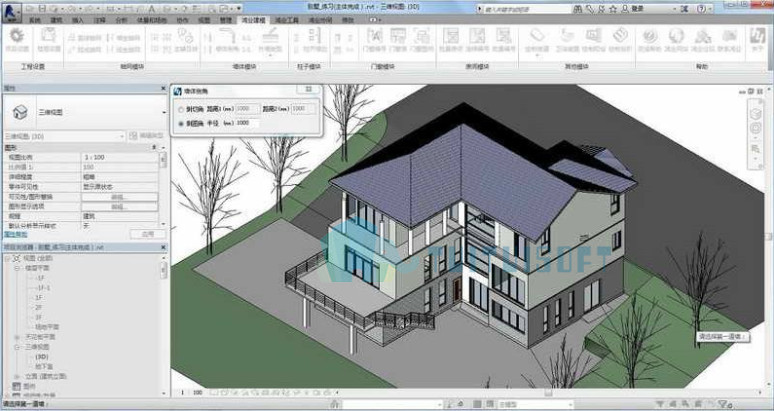Open the Revit application menu button
Image resolution: width=774 pixels, height=411 pixels.
pyautogui.click(x=11, y=11)
